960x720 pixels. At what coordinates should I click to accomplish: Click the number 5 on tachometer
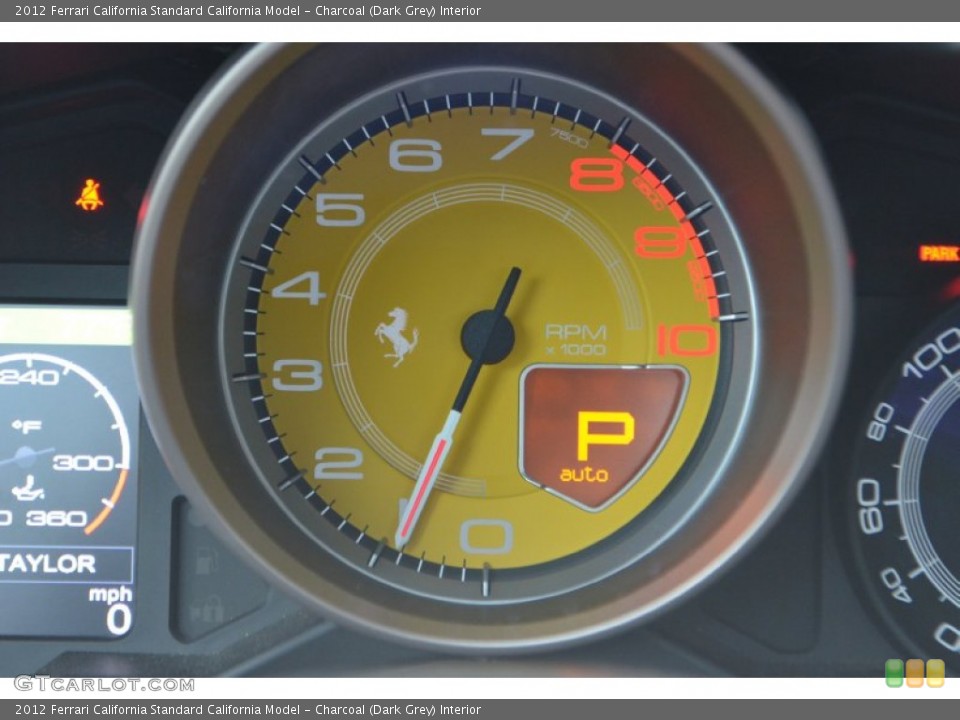[x=340, y=209]
